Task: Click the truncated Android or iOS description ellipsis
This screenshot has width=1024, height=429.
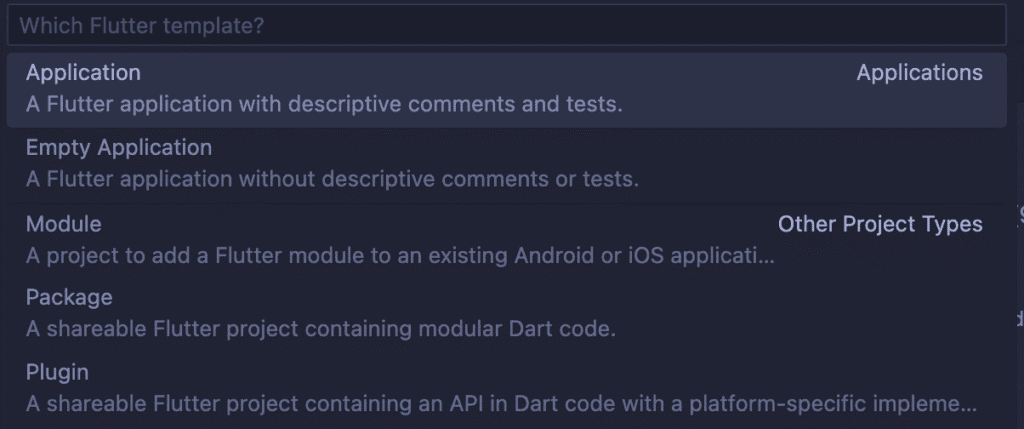Action: [766, 257]
